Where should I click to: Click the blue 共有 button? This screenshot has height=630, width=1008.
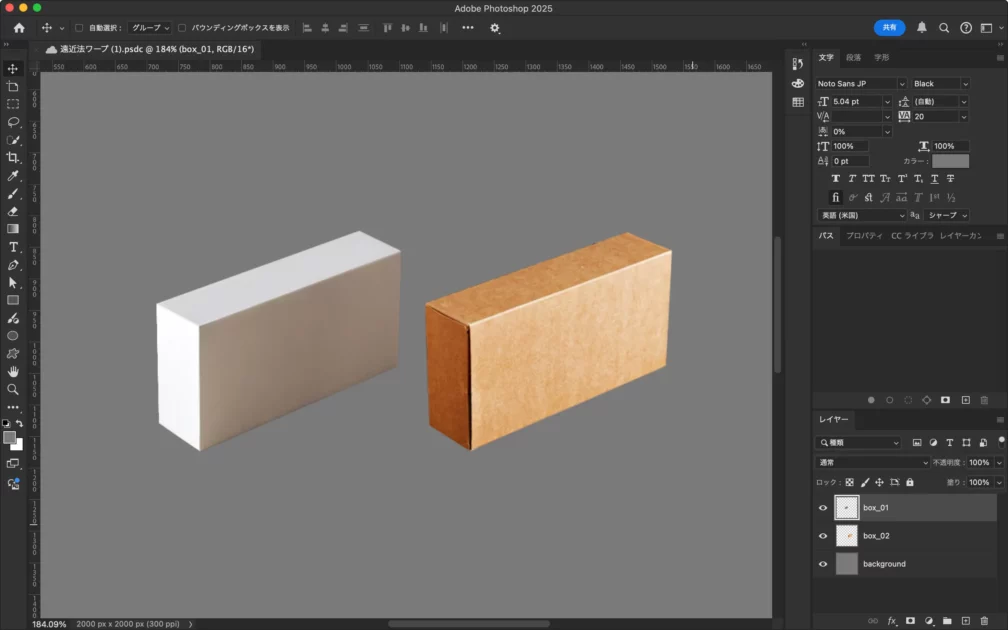pyautogui.click(x=889, y=28)
